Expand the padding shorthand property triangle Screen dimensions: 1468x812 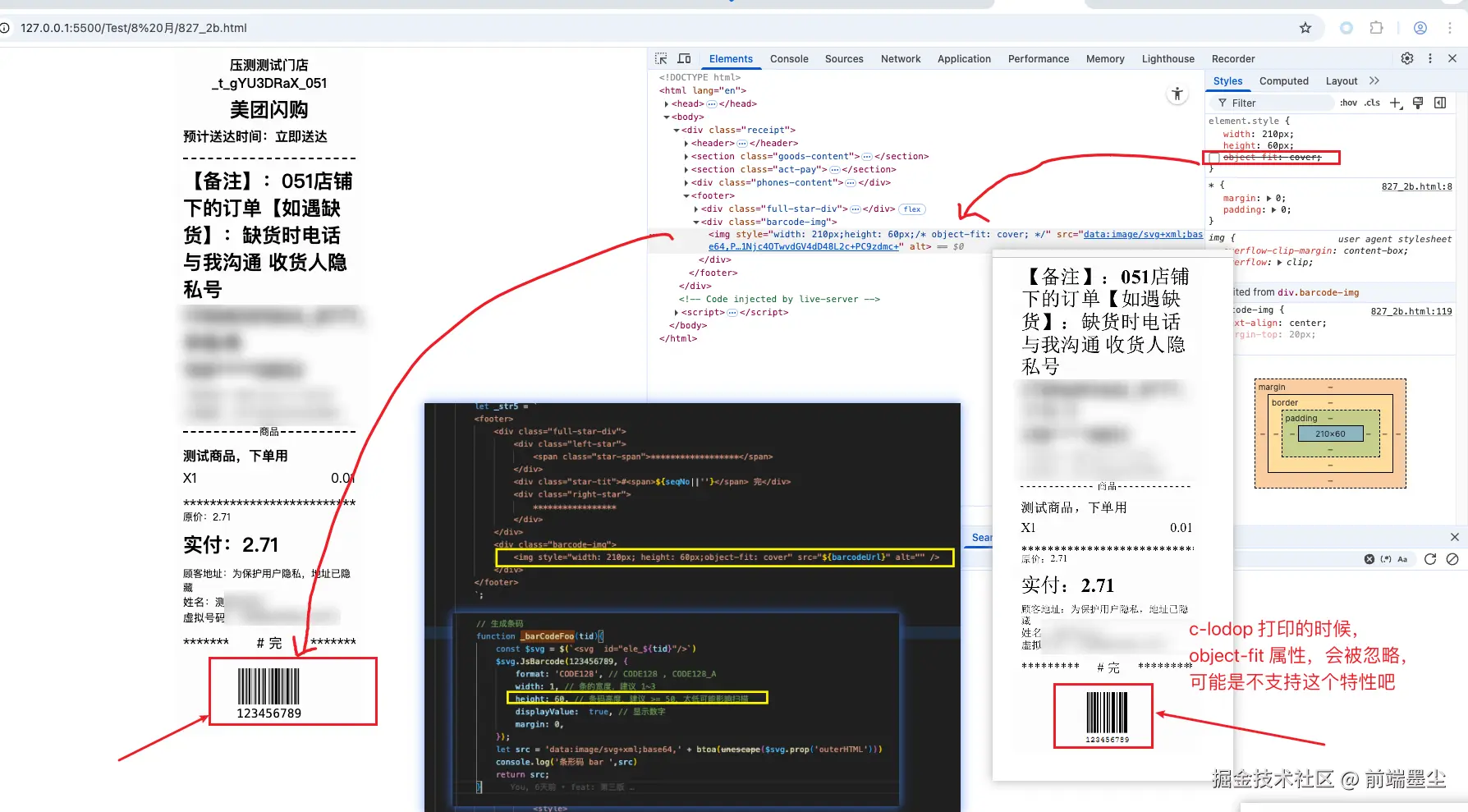click(1274, 210)
